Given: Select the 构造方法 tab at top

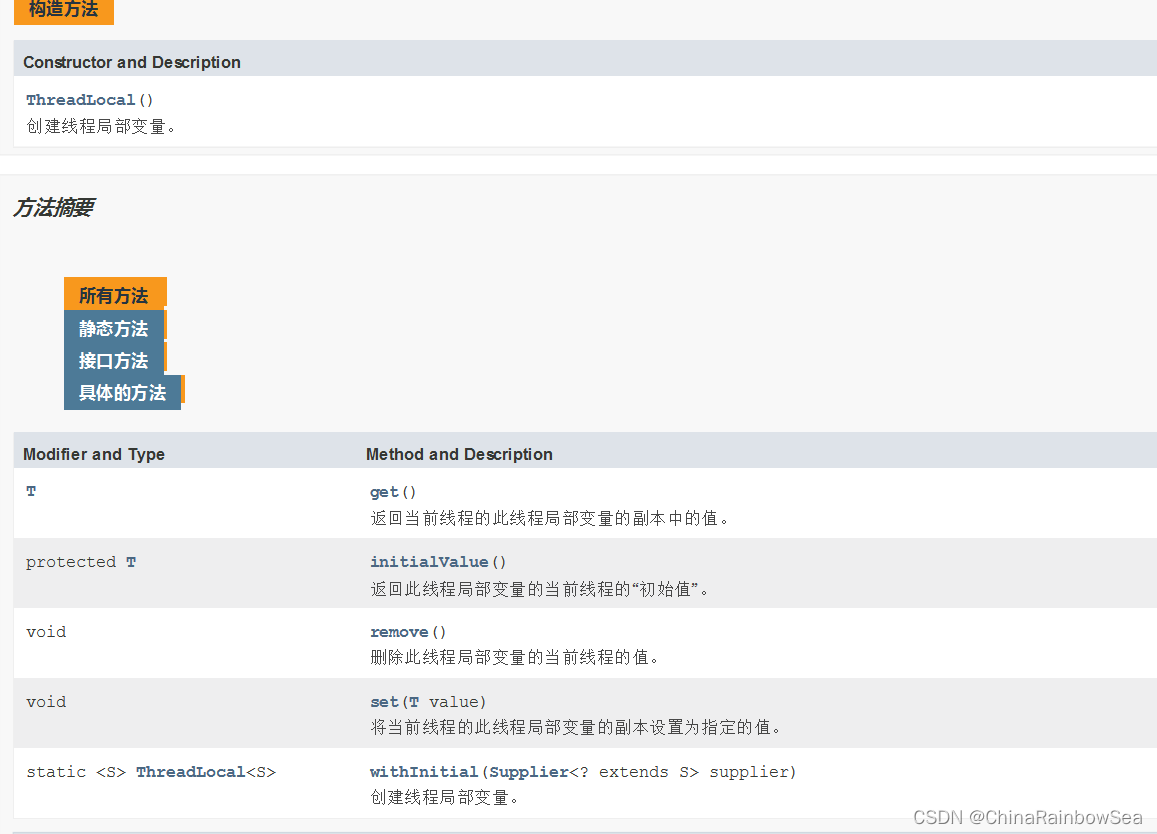Looking at the screenshot, I should (63, 10).
